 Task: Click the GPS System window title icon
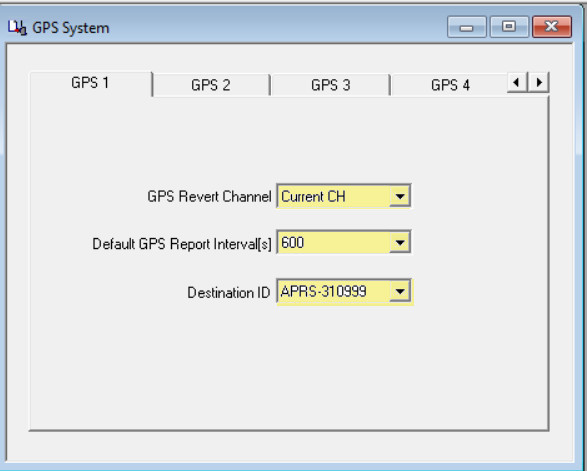pos(17,28)
